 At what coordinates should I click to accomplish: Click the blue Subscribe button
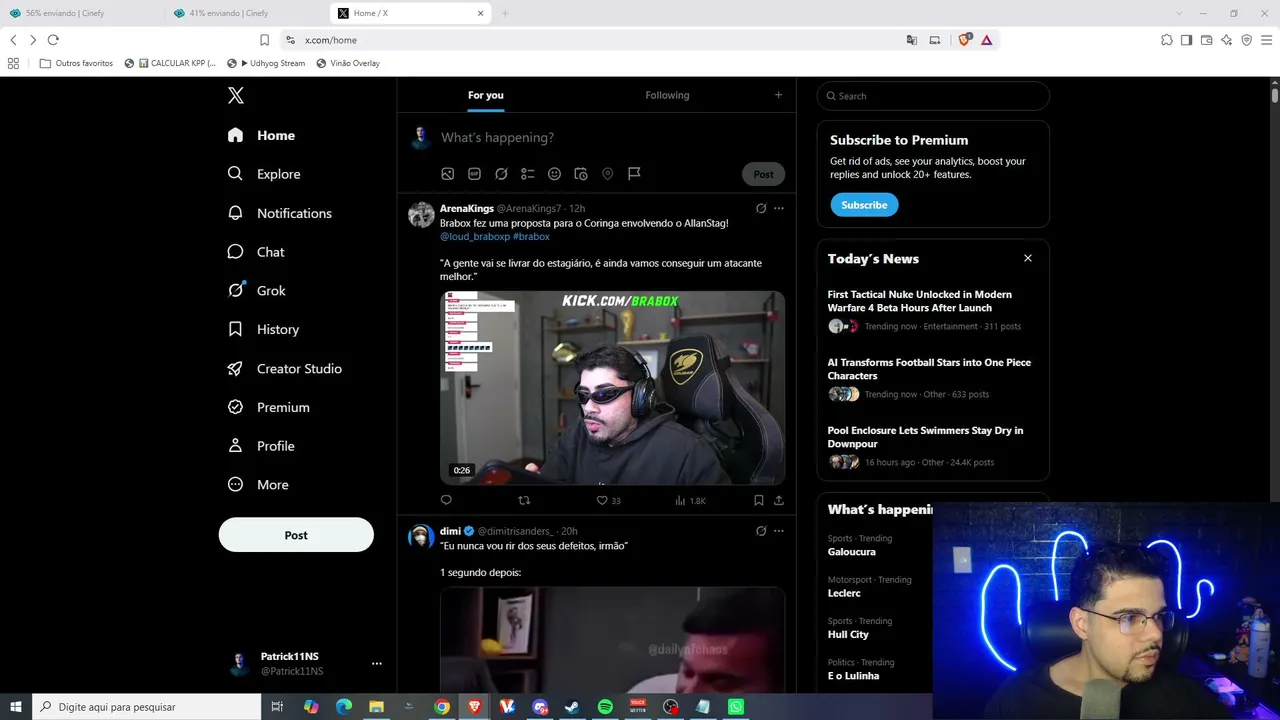[x=864, y=205]
